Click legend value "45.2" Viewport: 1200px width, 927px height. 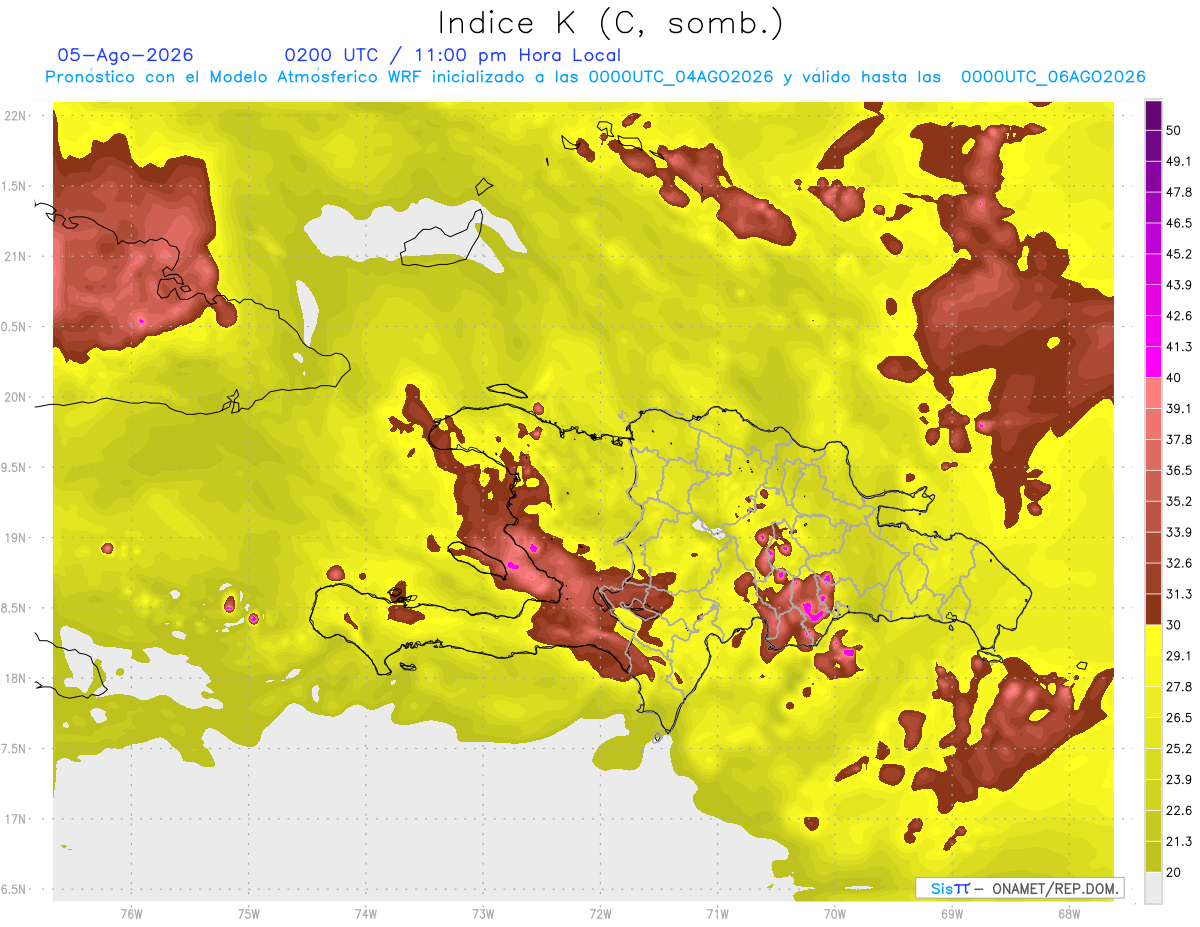pos(1178,254)
